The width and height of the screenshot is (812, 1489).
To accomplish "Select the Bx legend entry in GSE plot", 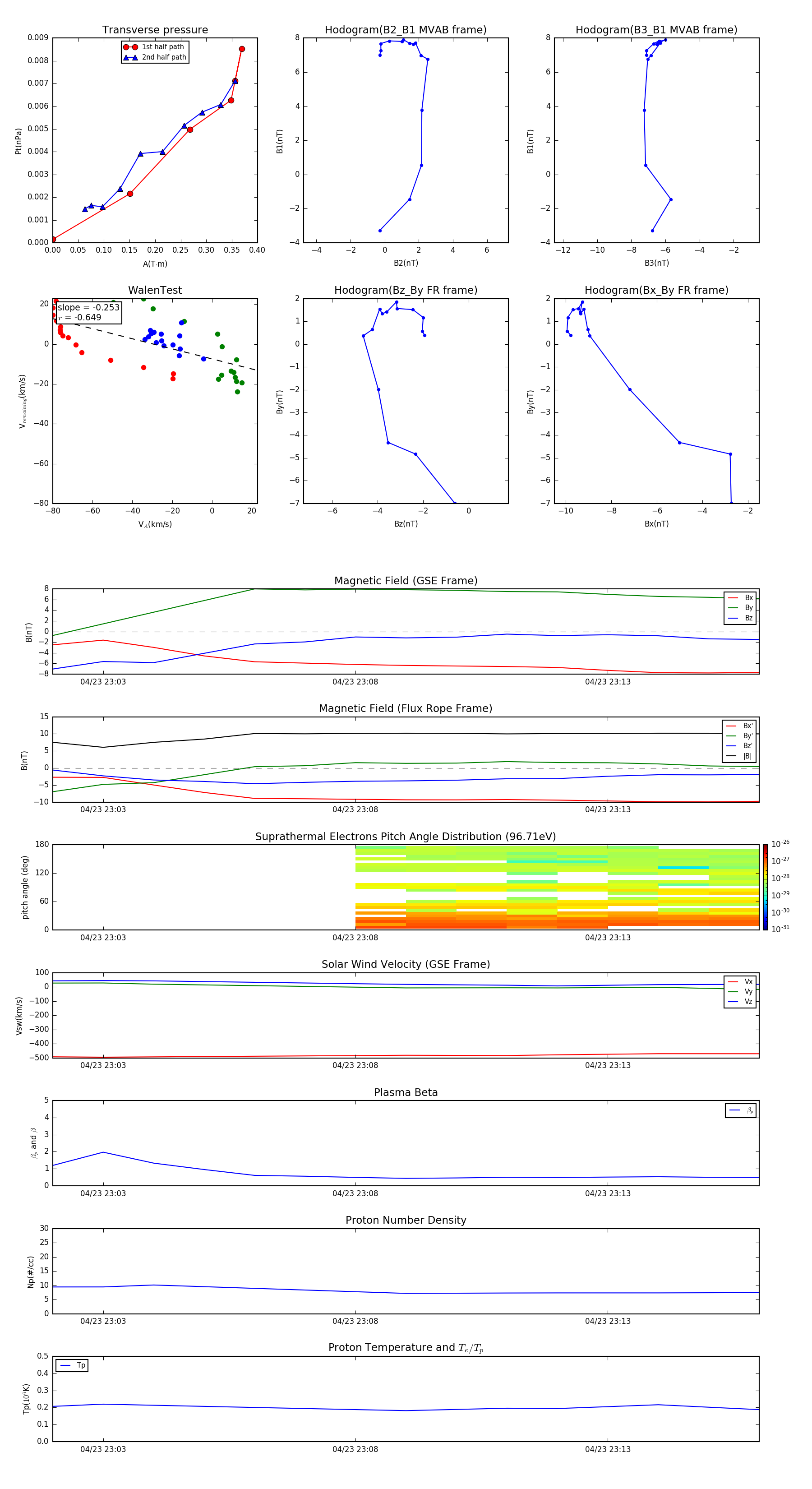I will pyautogui.click(x=740, y=598).
